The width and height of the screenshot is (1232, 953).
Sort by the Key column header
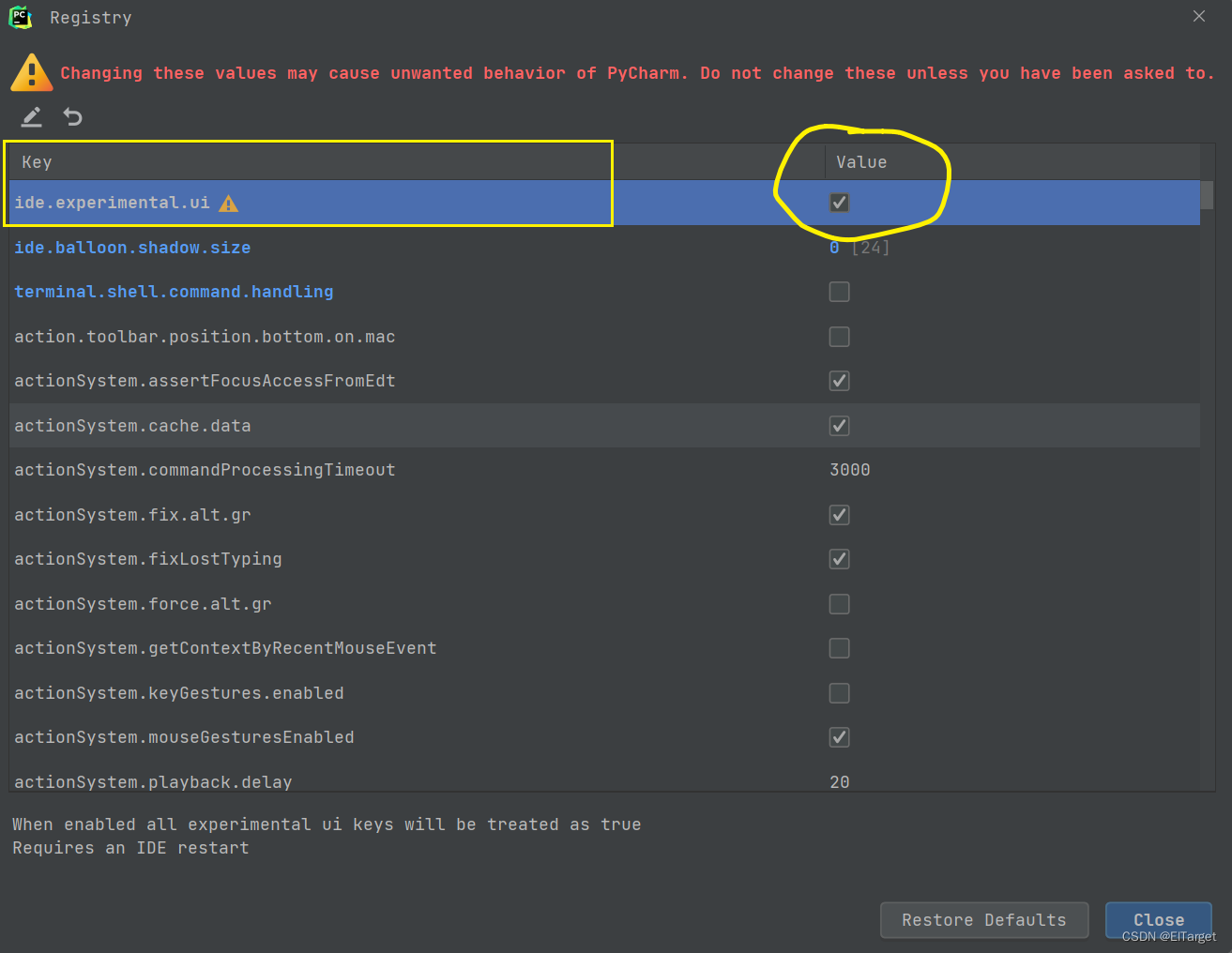pyautogui.click(x=417, y=162)
